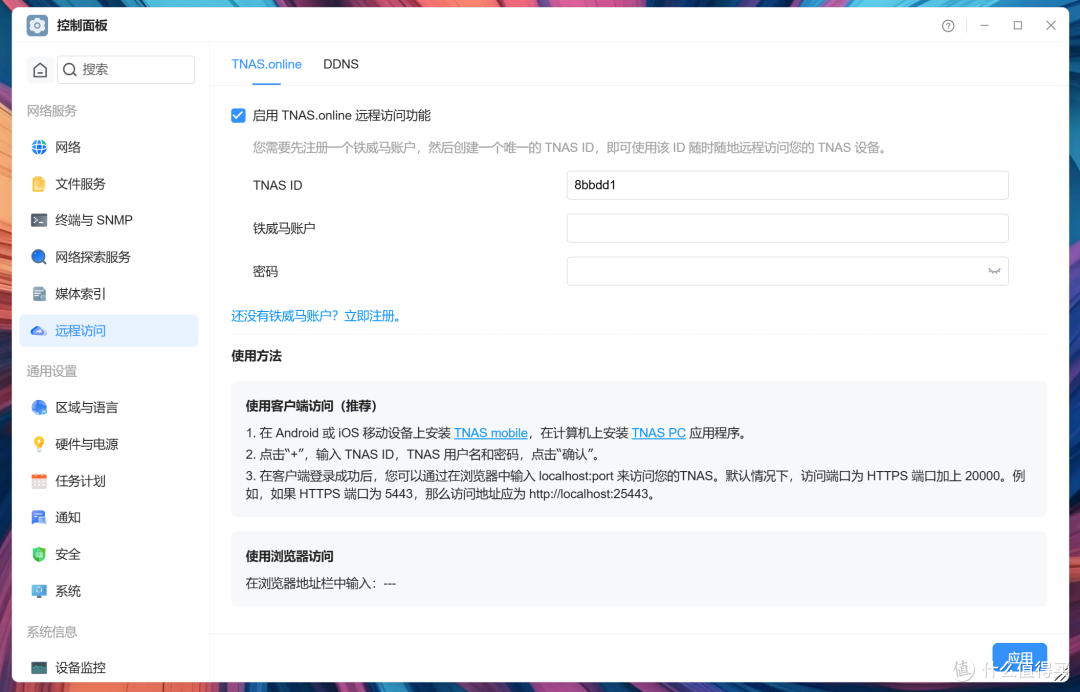The image size is (1080, 692).
Task: Click the 媒体索引 icon
Action: [x=39, y=294]
